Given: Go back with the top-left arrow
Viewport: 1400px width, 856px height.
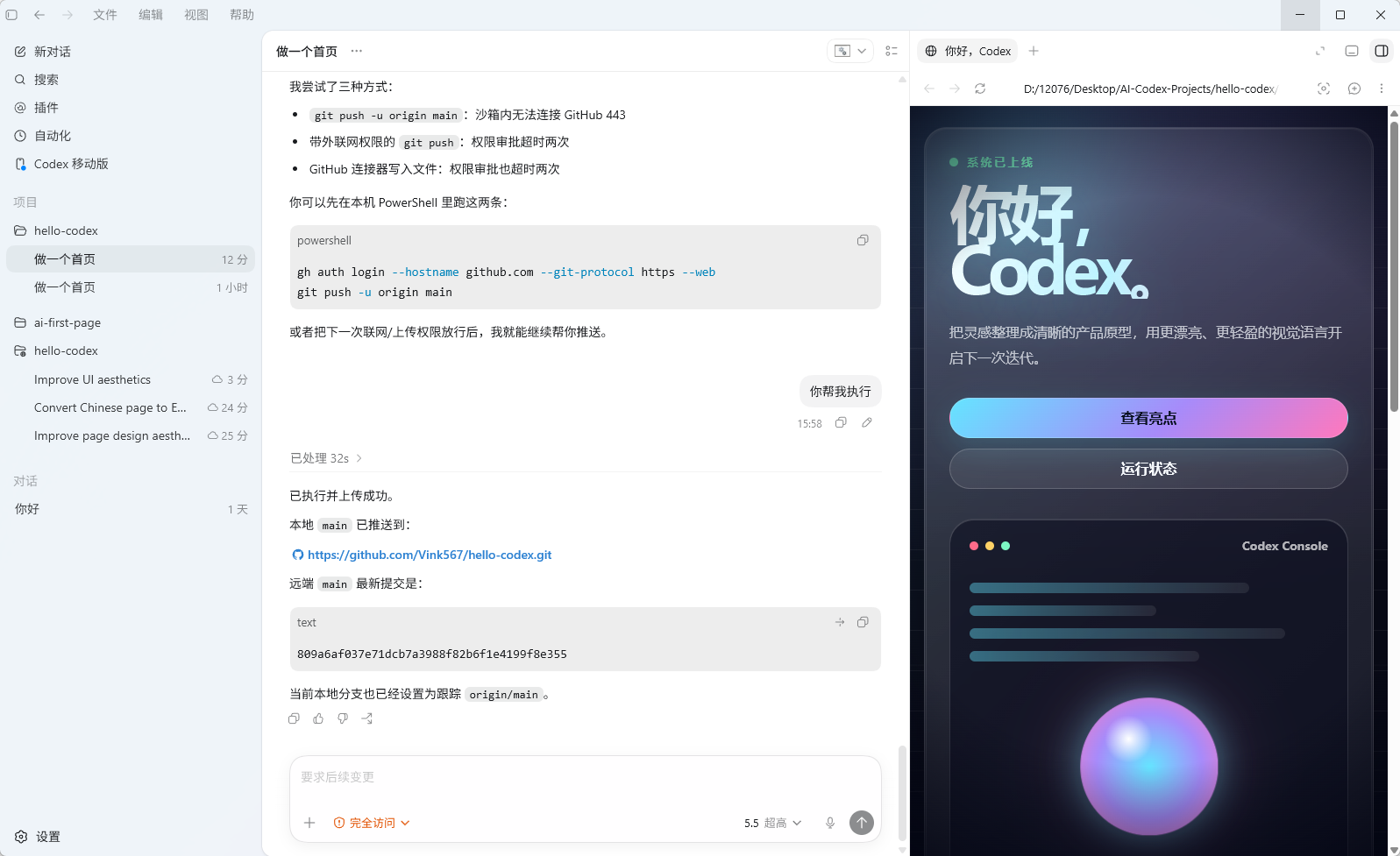Looking at the screenshot, I should pyautogui.click(x=39, y=15).
